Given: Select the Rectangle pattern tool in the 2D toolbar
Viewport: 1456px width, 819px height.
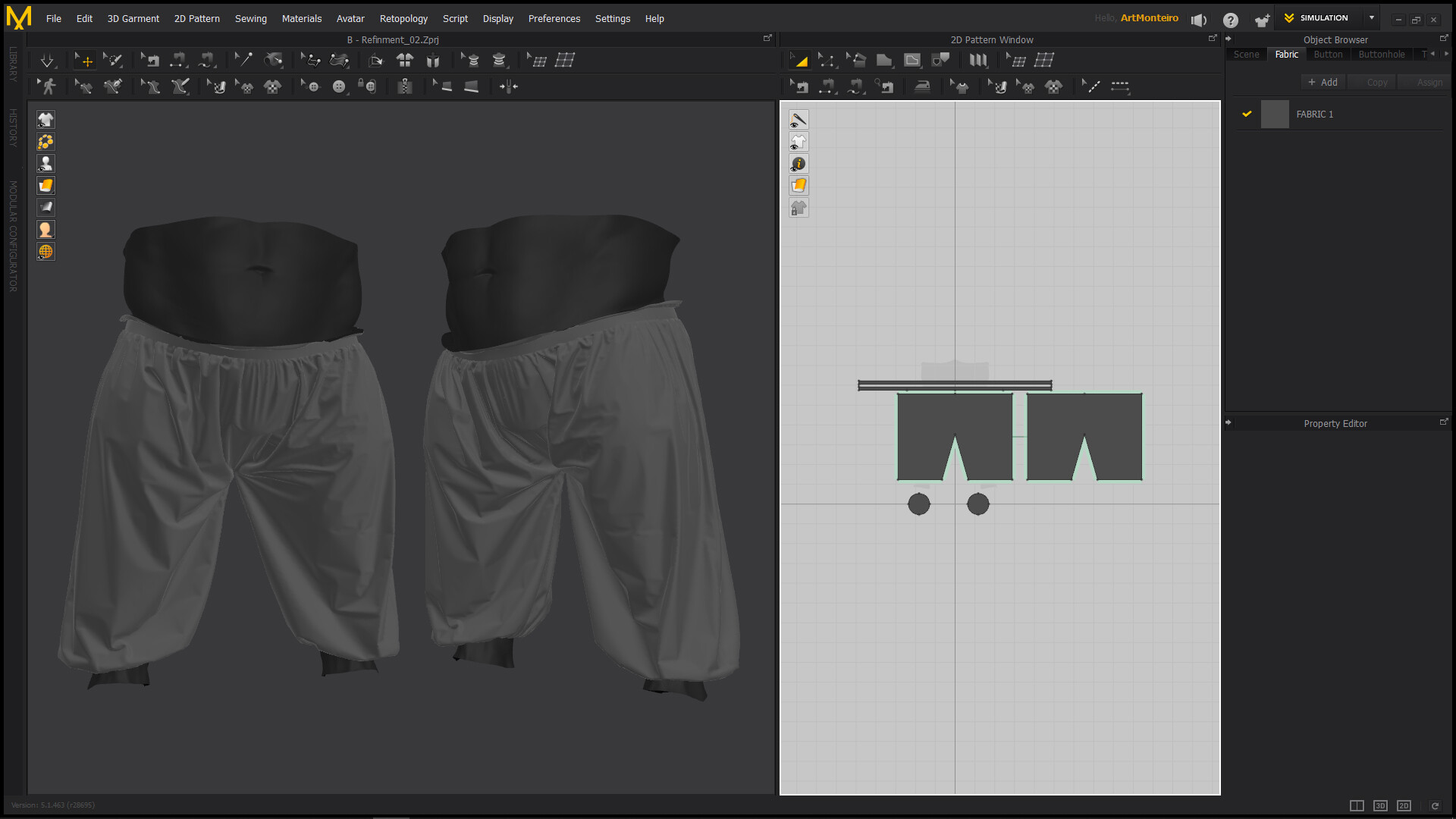Looking at the screenshot, I should pos(884,61).
